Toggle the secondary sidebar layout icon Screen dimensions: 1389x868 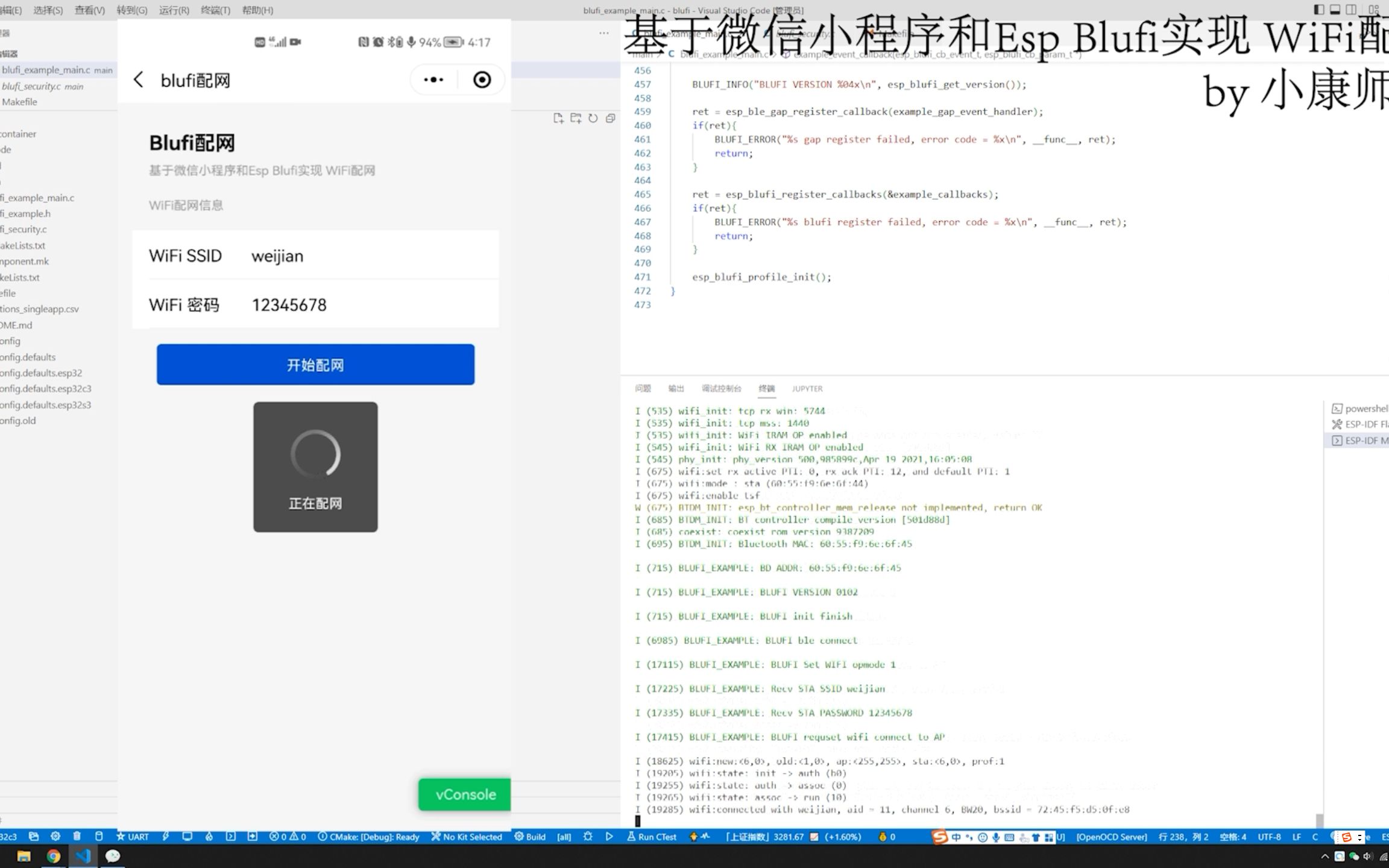pyautogui.click(x=1352, y=10)
